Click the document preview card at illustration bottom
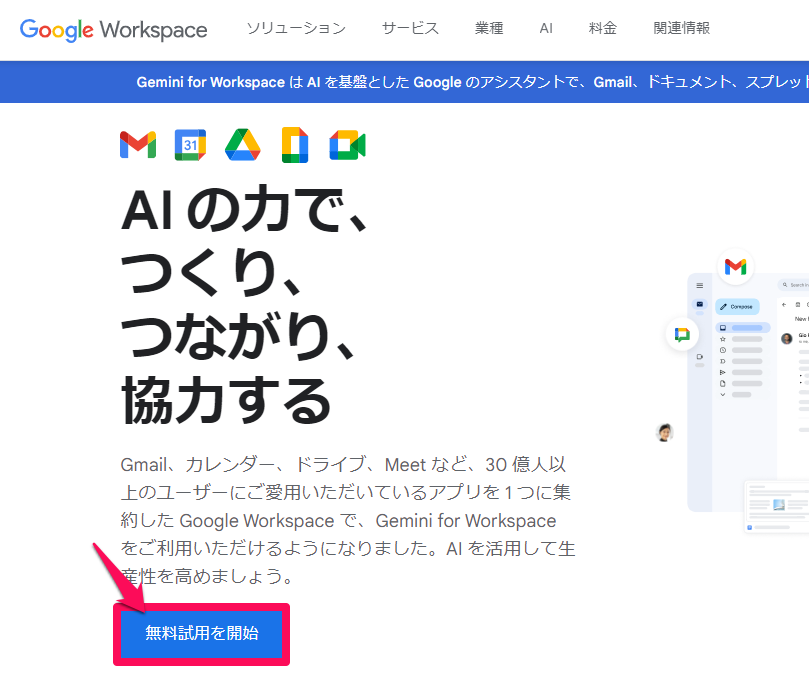This screenshot has width=809, height=673. [x=777, y=506]
